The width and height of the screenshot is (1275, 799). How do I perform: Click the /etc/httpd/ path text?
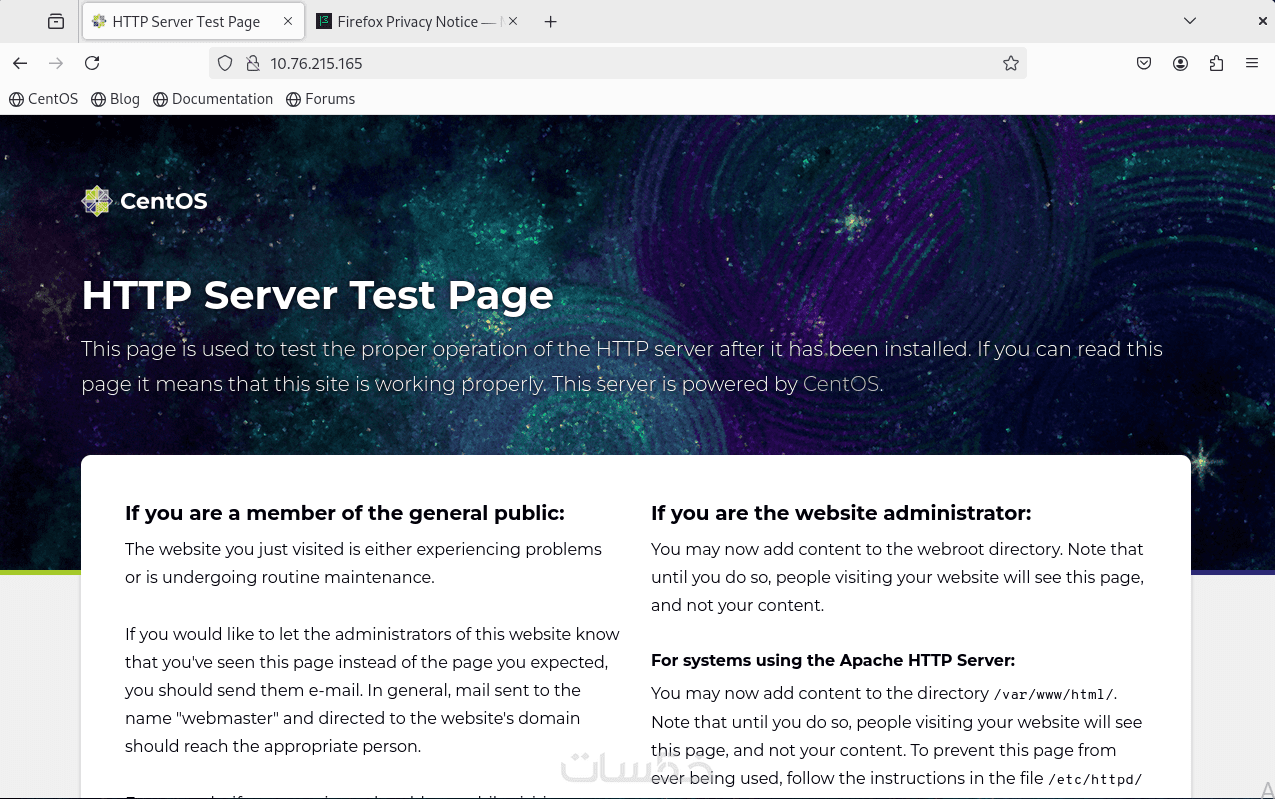pos(1095,779)
